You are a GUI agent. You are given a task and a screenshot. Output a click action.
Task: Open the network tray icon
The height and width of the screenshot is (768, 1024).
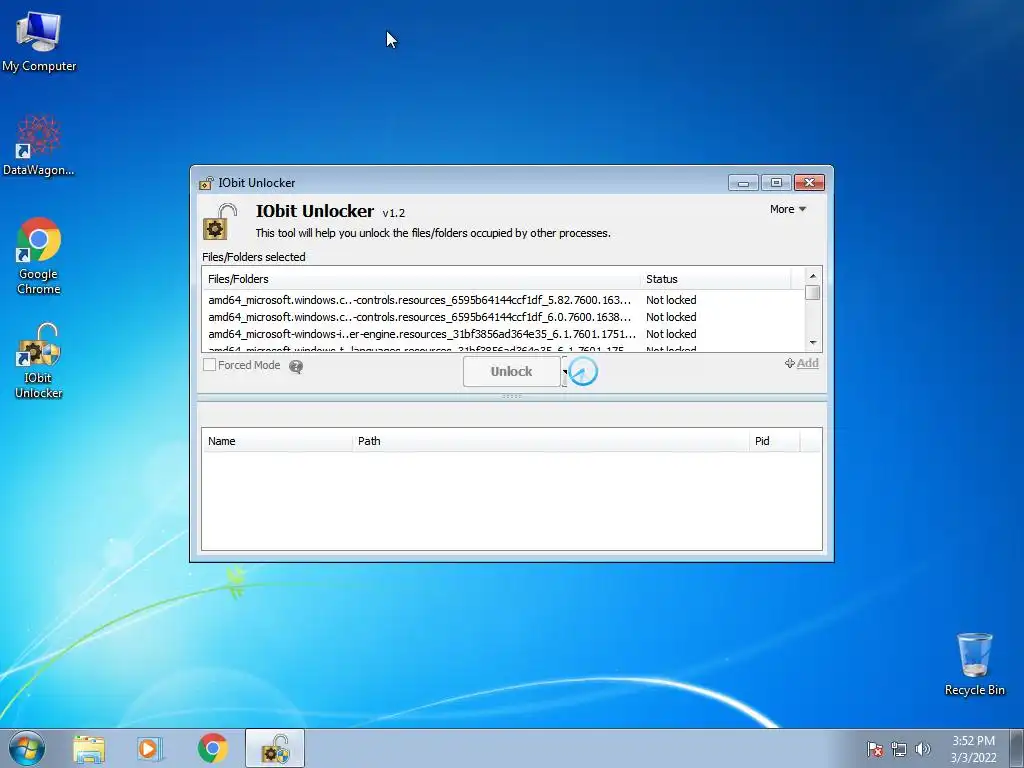(x=899, y=749)
